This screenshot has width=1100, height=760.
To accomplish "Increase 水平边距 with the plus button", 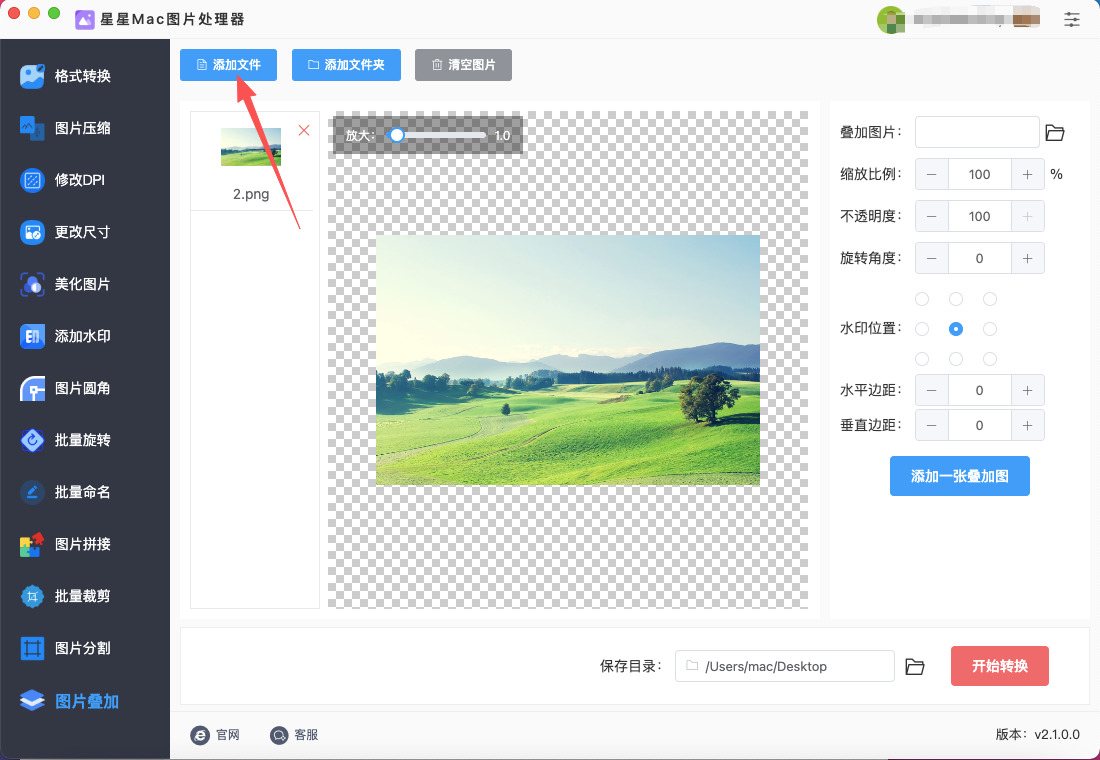I will [1028, 390].
